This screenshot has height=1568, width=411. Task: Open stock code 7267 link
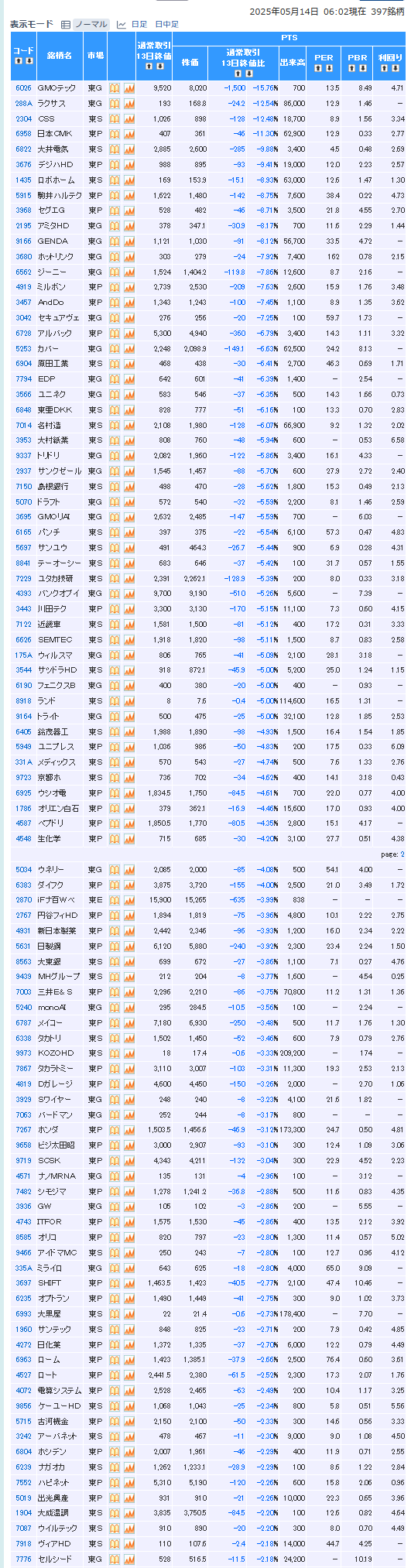point(23,1130)
